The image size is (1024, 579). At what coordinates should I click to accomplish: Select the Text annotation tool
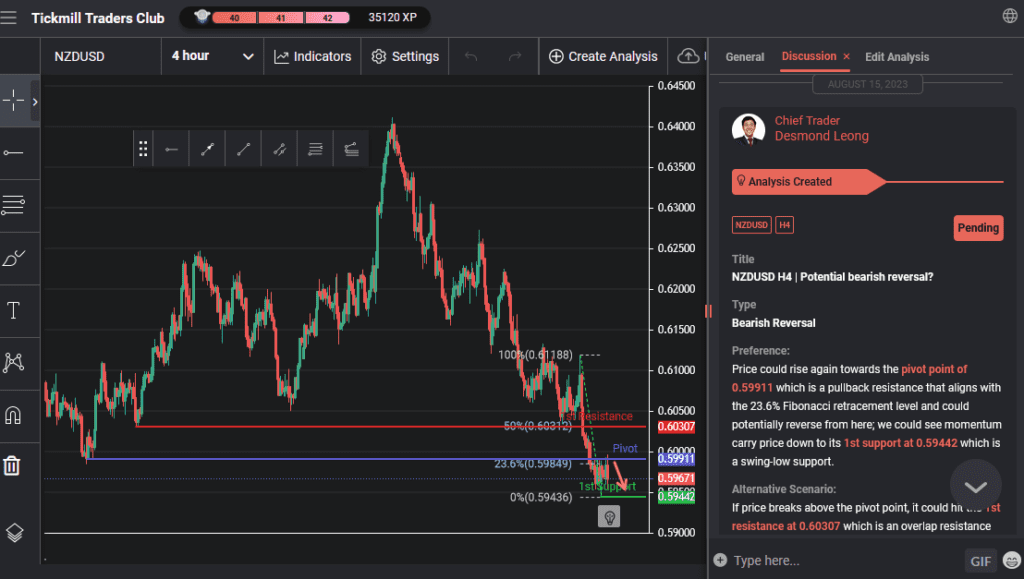coord(14,311)
